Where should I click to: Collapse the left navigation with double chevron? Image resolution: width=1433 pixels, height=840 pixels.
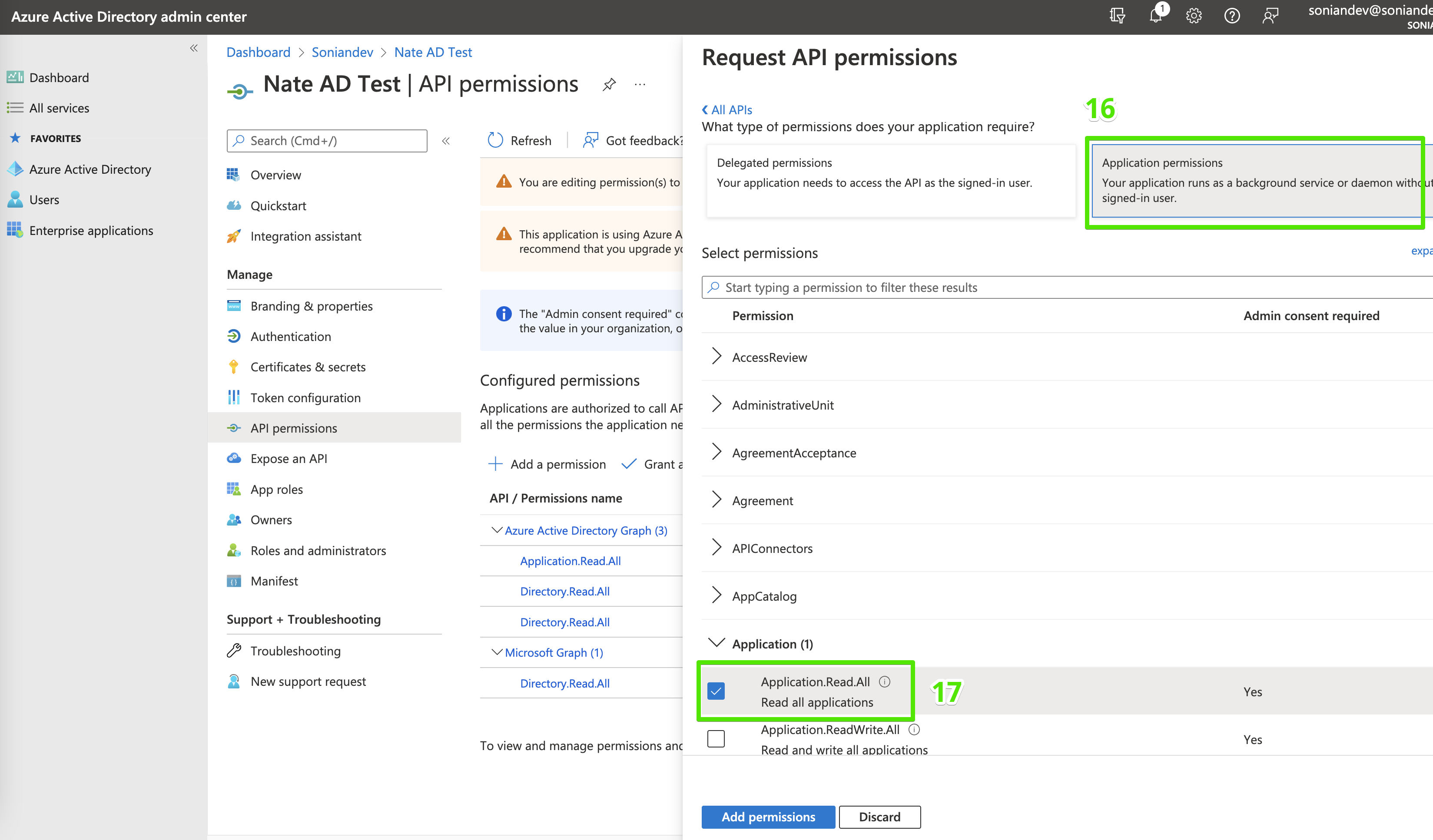194,48
